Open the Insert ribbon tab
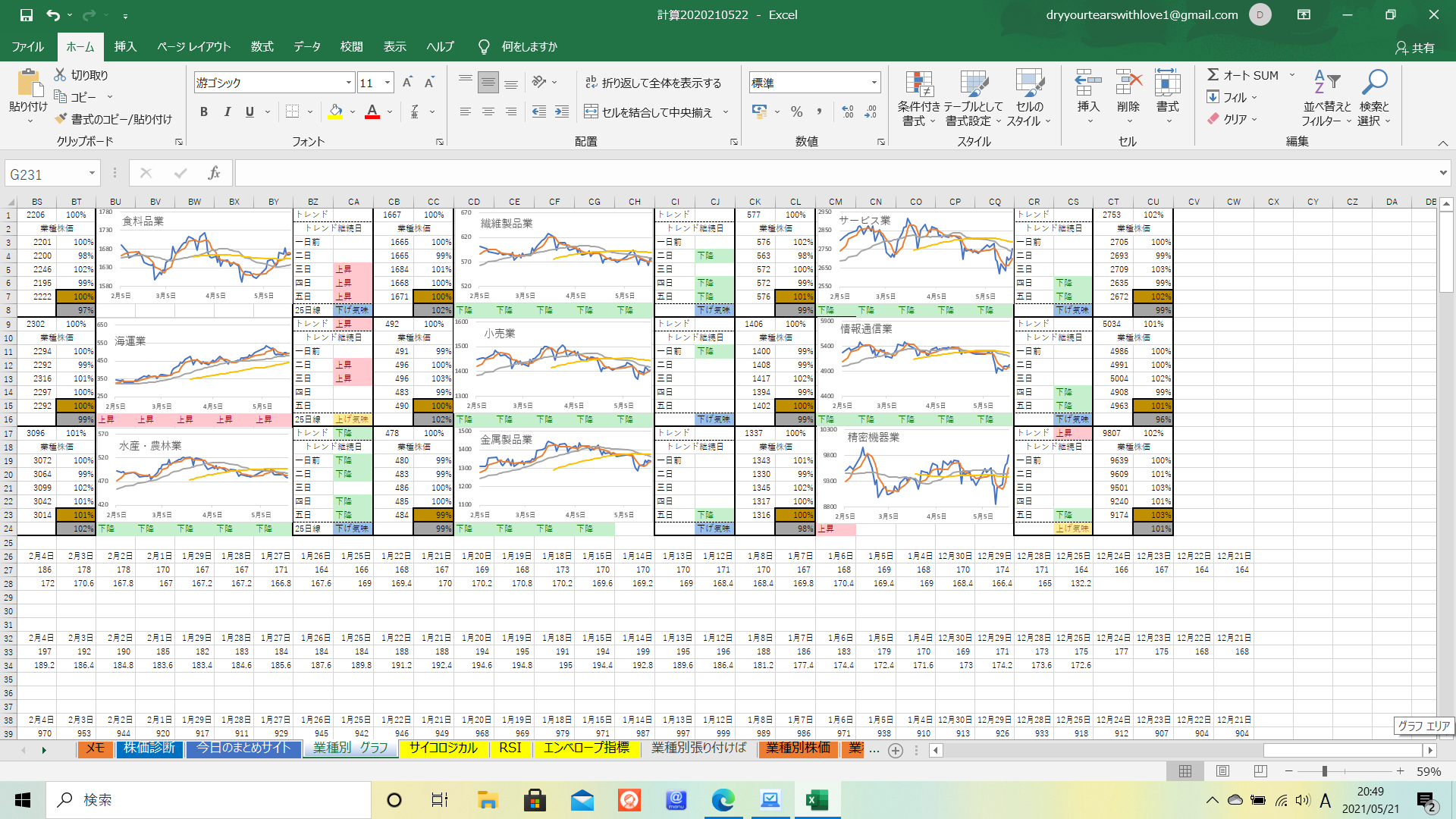This screenshot has width=1456, height=819. coord(125,46)
